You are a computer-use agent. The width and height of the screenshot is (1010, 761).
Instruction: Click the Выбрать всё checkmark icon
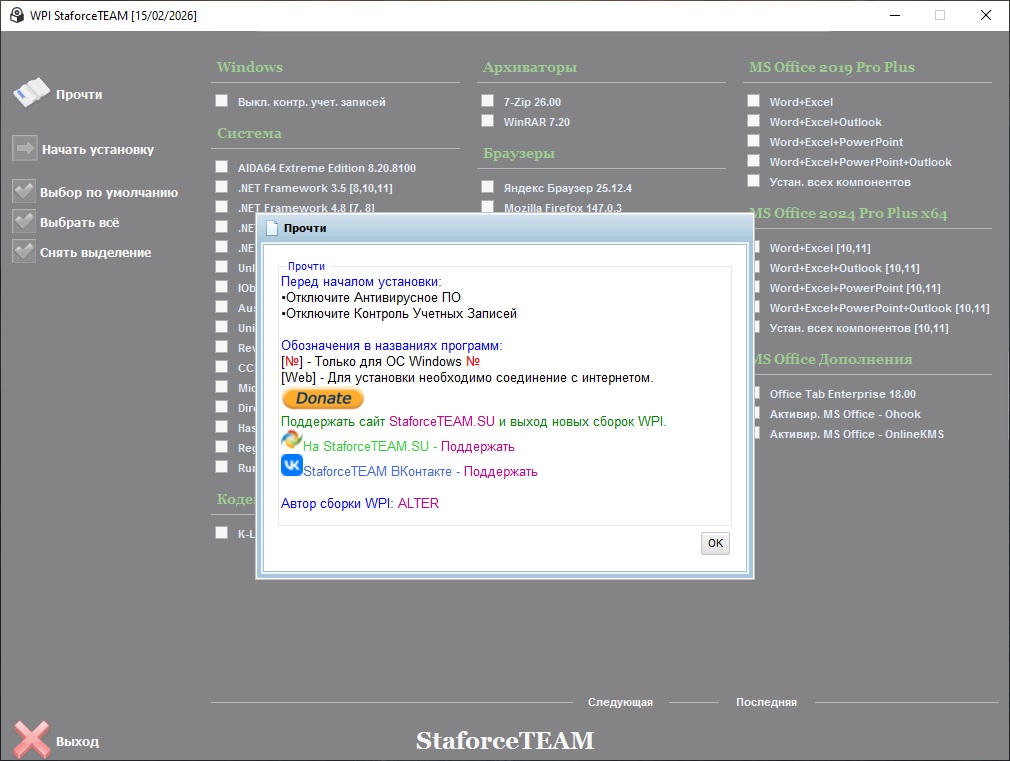(x=24, y=222)
